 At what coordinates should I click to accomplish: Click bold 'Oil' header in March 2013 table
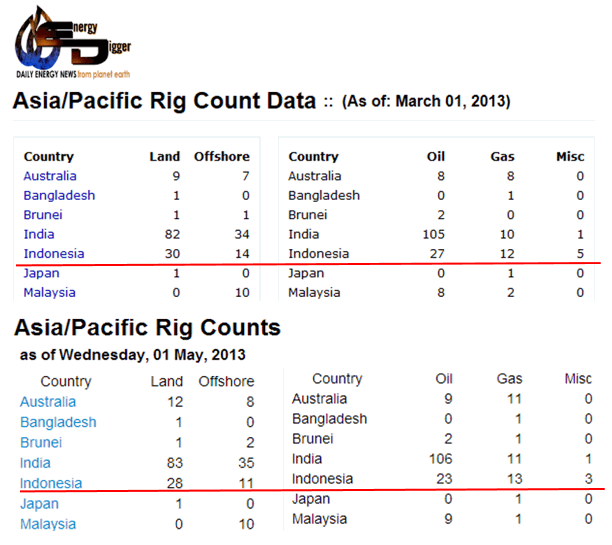point(436,157)
